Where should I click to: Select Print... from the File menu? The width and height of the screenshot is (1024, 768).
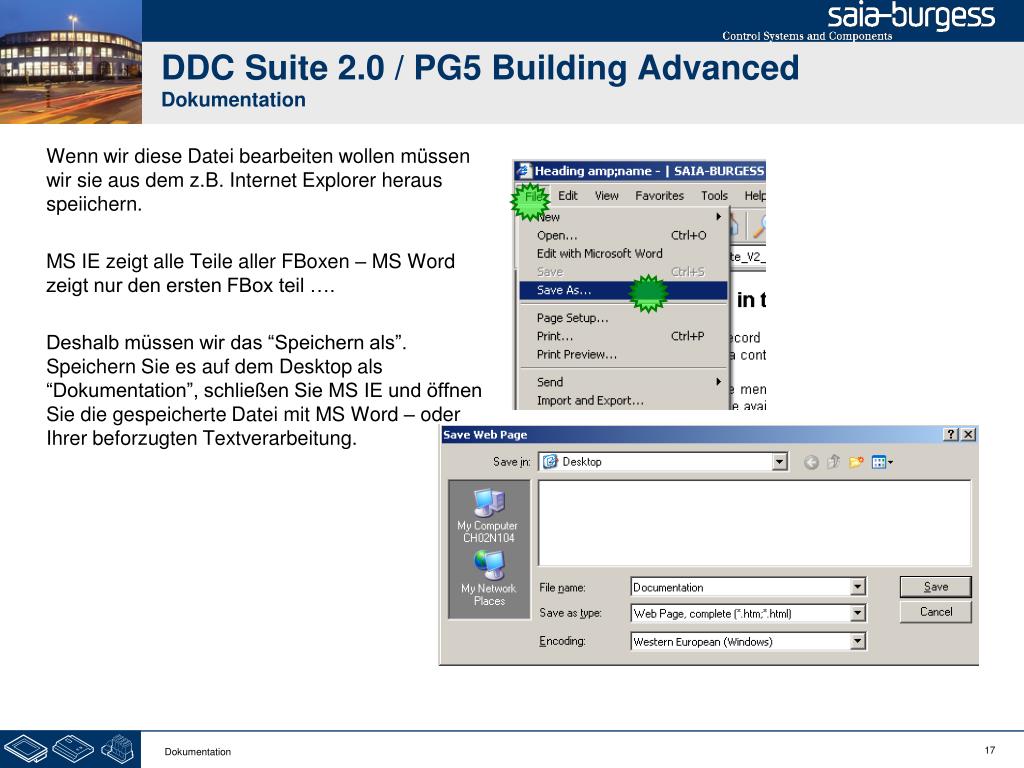(x=623, y=336)
